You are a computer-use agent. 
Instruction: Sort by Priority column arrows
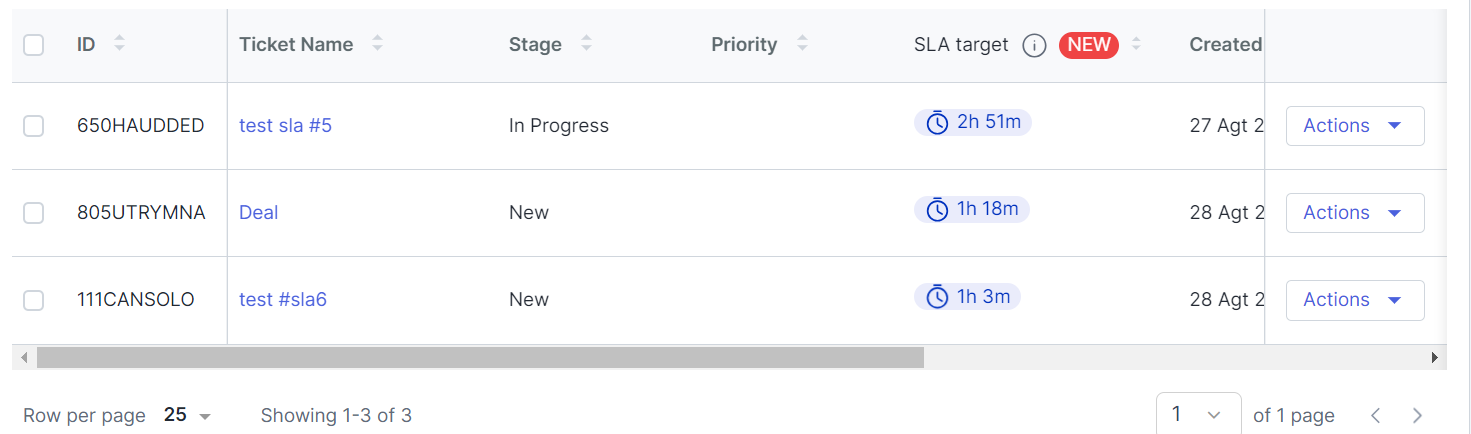tap(802, 44)
